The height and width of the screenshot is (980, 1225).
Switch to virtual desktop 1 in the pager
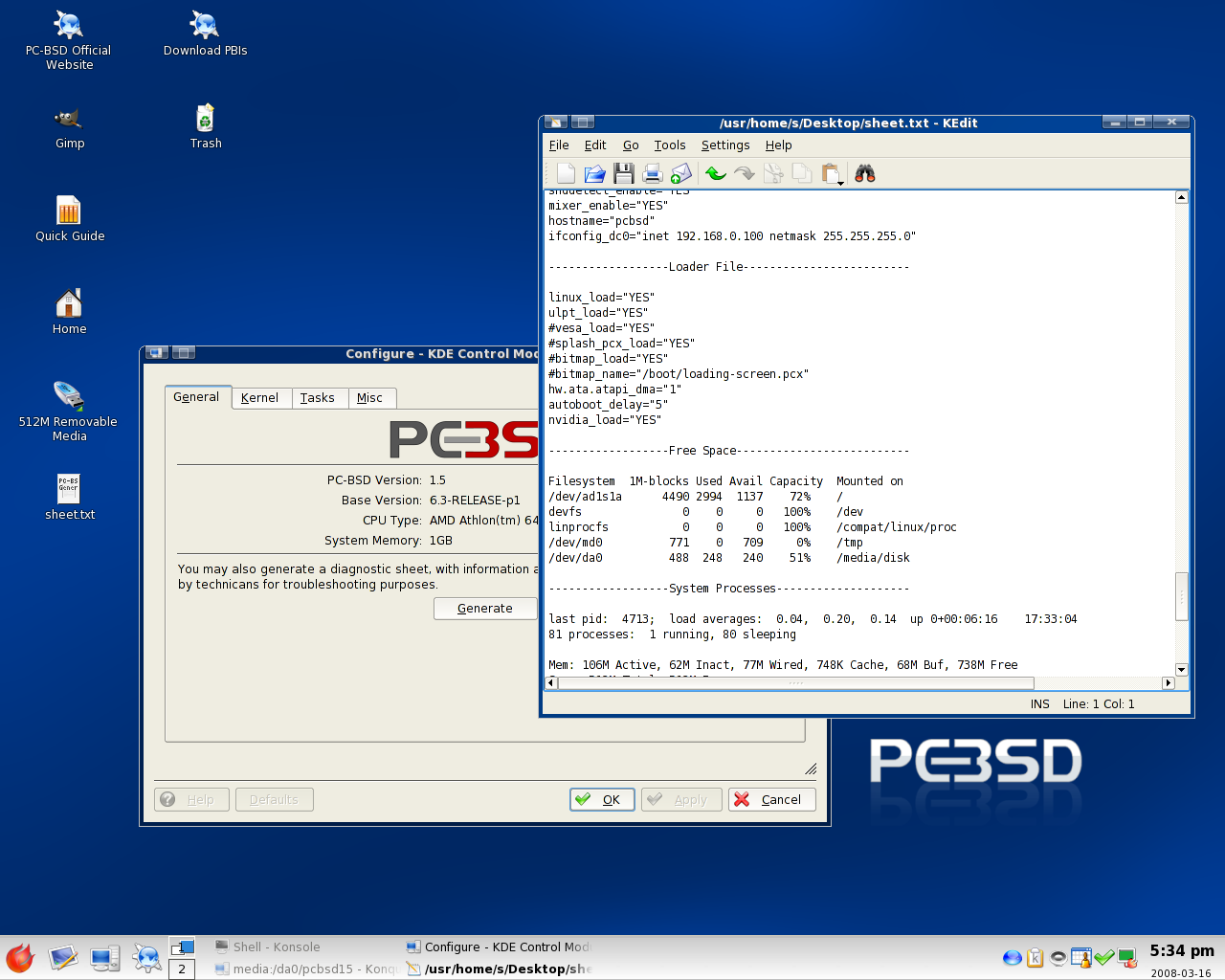coord(182,947)
